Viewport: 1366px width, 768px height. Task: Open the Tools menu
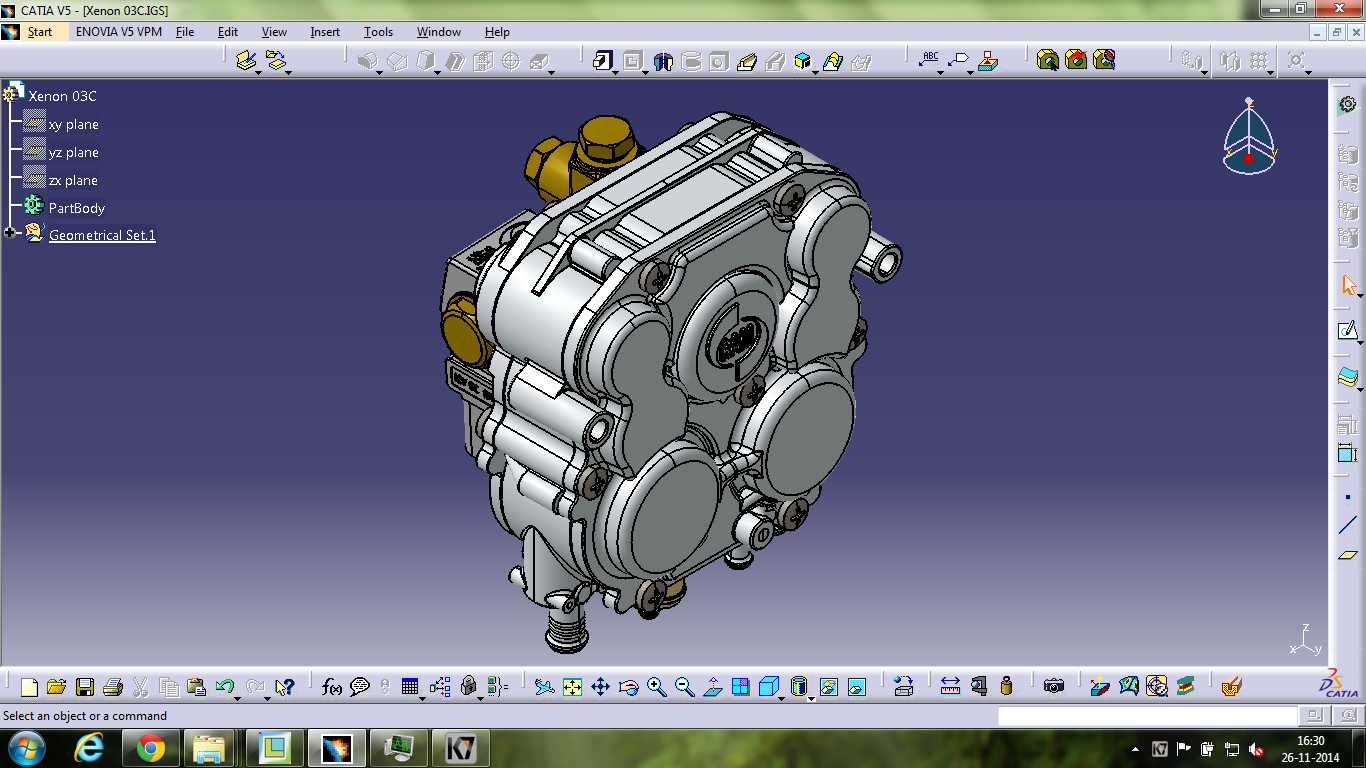click(x=378, y=32)
